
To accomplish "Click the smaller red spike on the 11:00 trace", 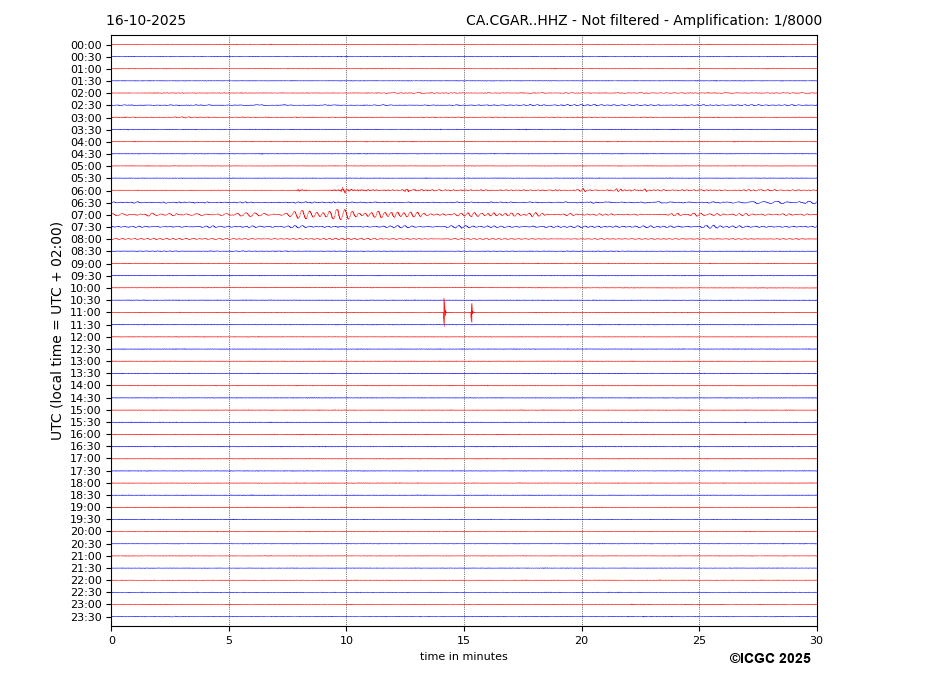I will [x=471, y=312].
